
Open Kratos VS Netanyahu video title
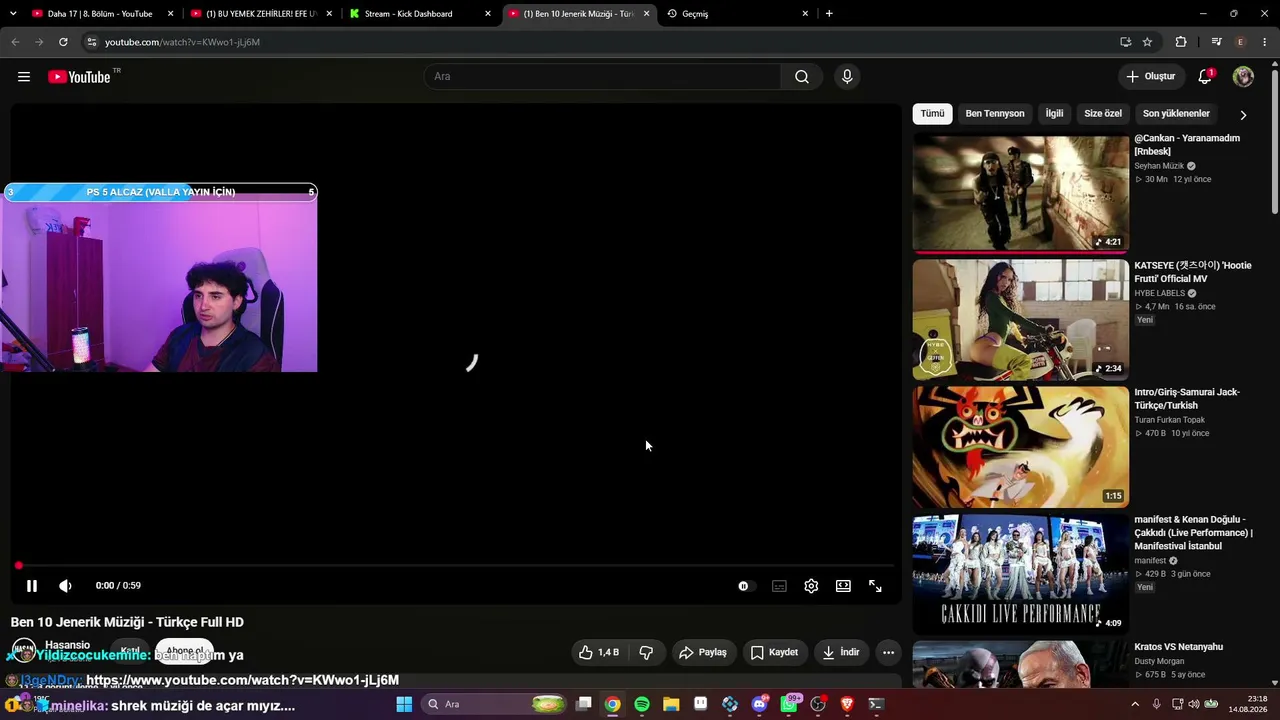1179,647
